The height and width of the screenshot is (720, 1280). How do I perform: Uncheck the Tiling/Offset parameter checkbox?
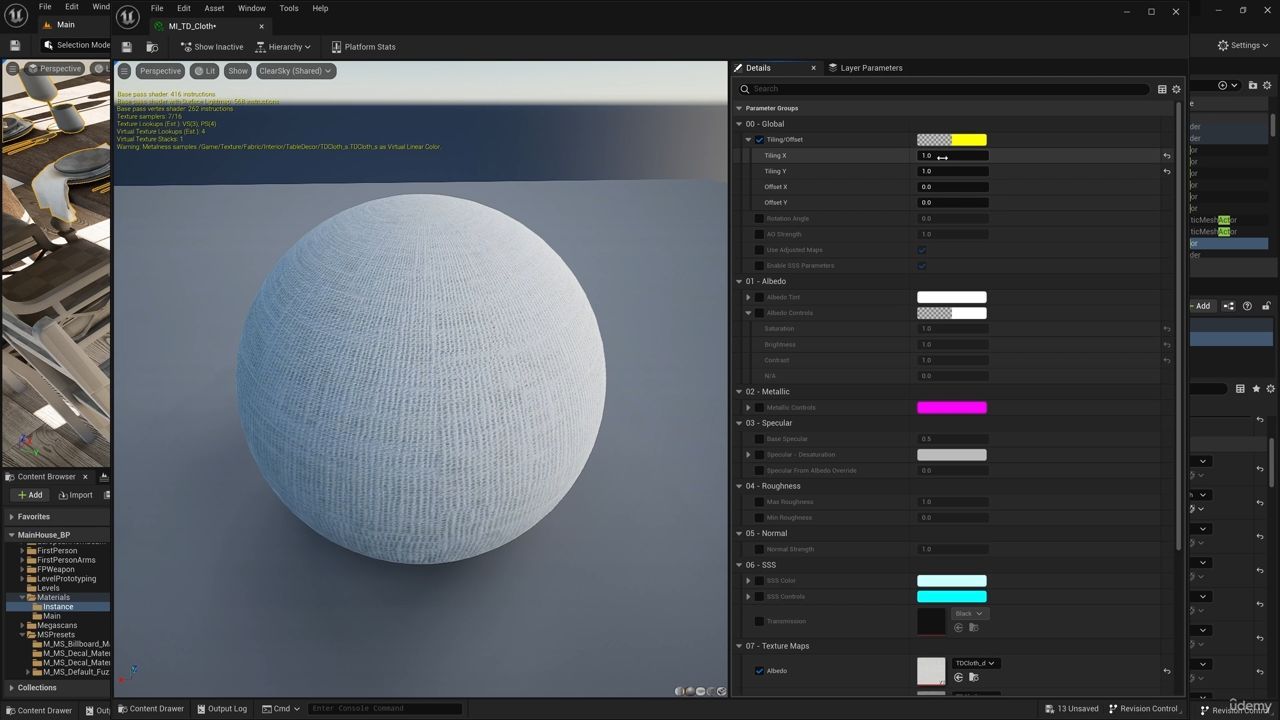click(x=759, y=140)
